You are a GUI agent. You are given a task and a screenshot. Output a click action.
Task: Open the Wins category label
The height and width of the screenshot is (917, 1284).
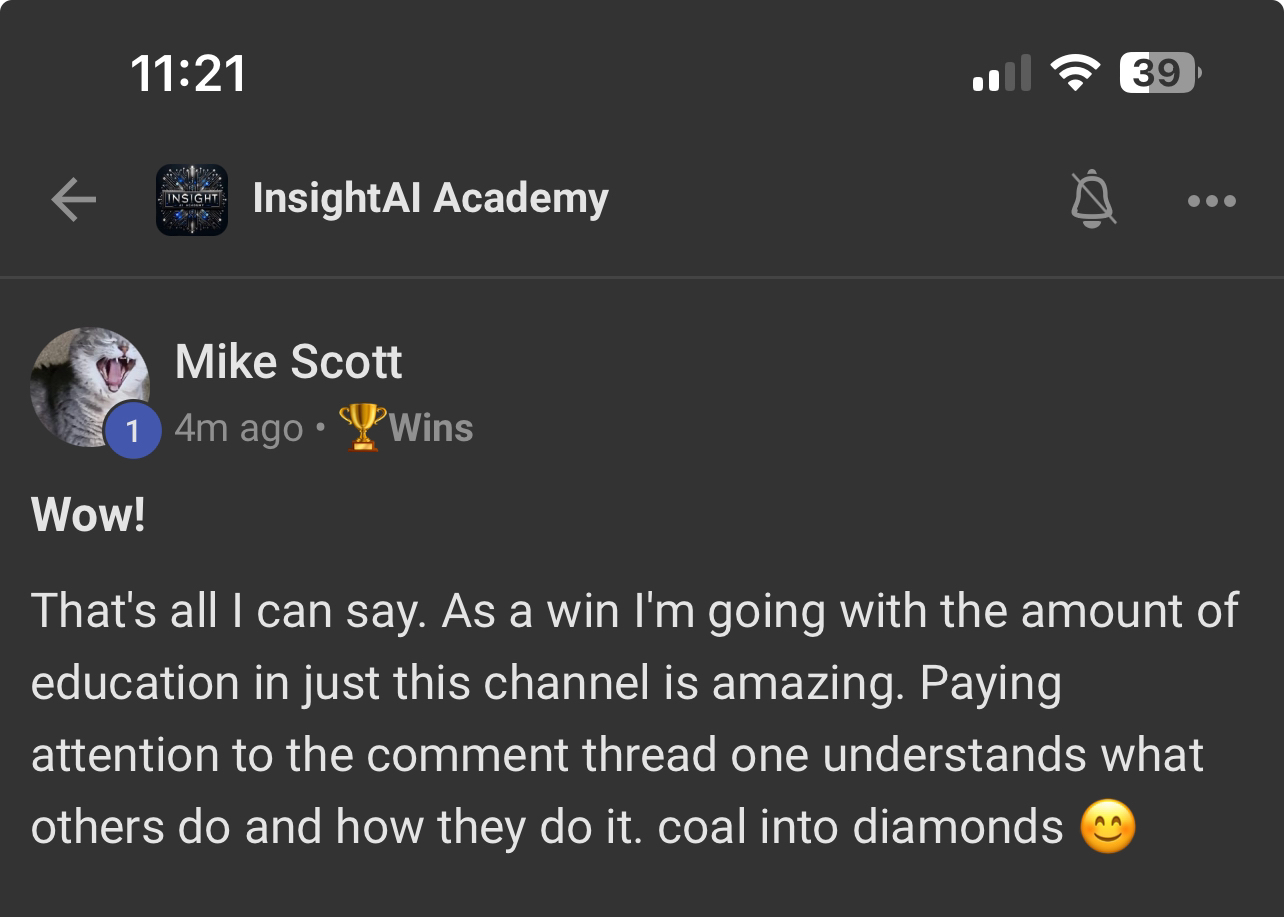click(430, 428)
